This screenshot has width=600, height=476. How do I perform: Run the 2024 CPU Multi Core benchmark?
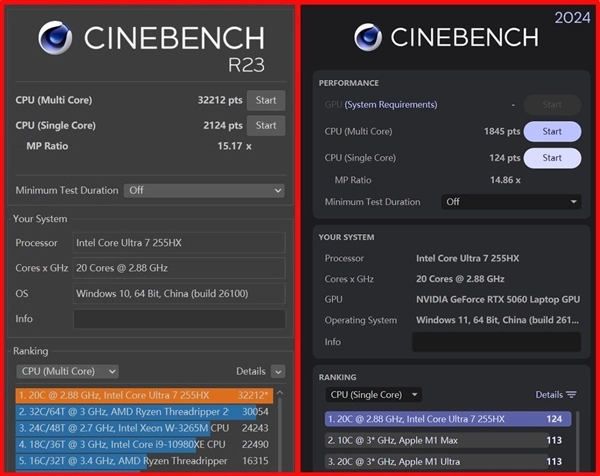click(551, 131)
